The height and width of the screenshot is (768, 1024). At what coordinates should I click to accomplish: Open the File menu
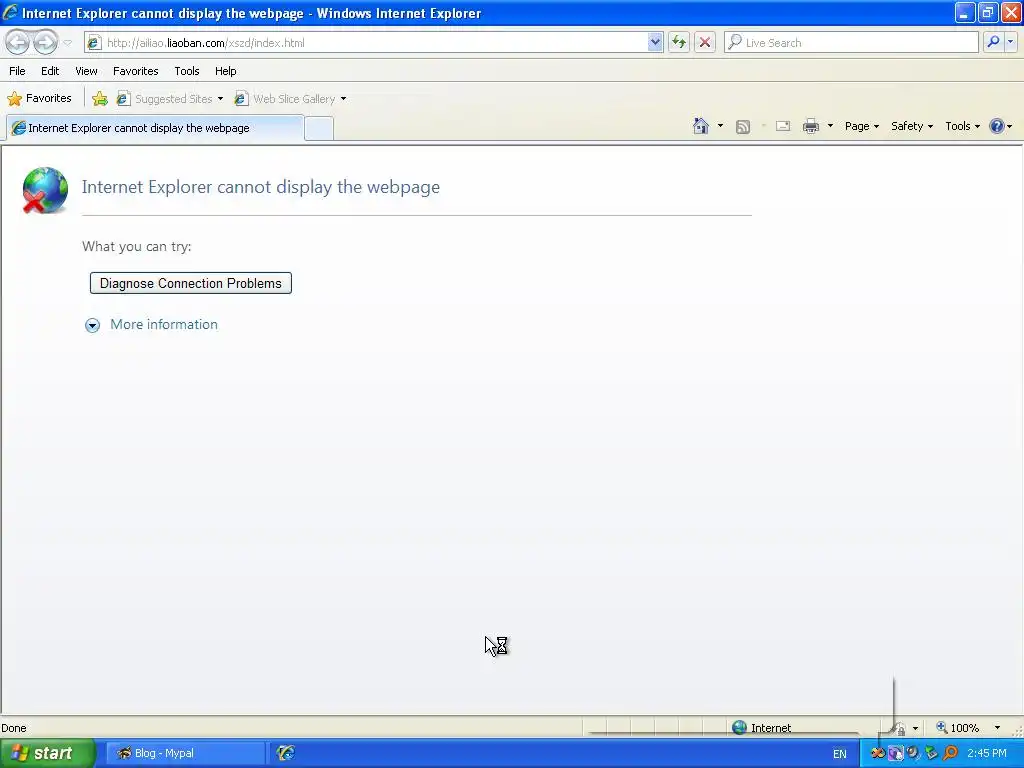coord(18,71)
